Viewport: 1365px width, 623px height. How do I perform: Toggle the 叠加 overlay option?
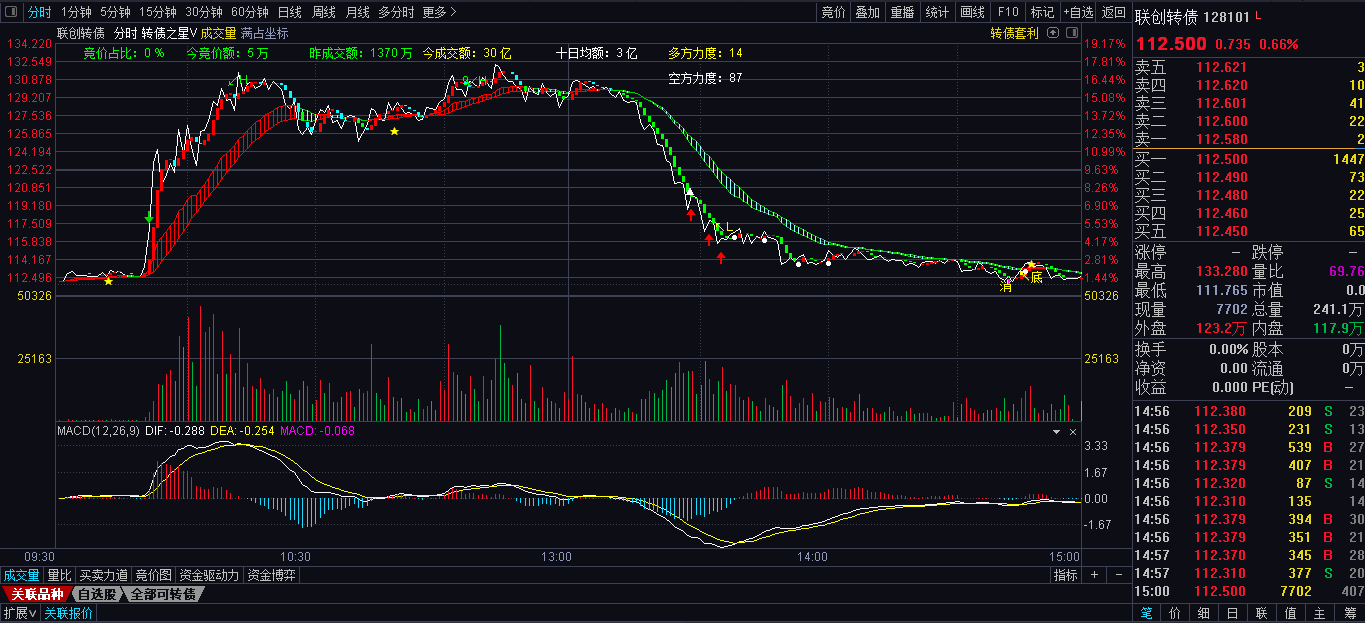pos(867,12)
